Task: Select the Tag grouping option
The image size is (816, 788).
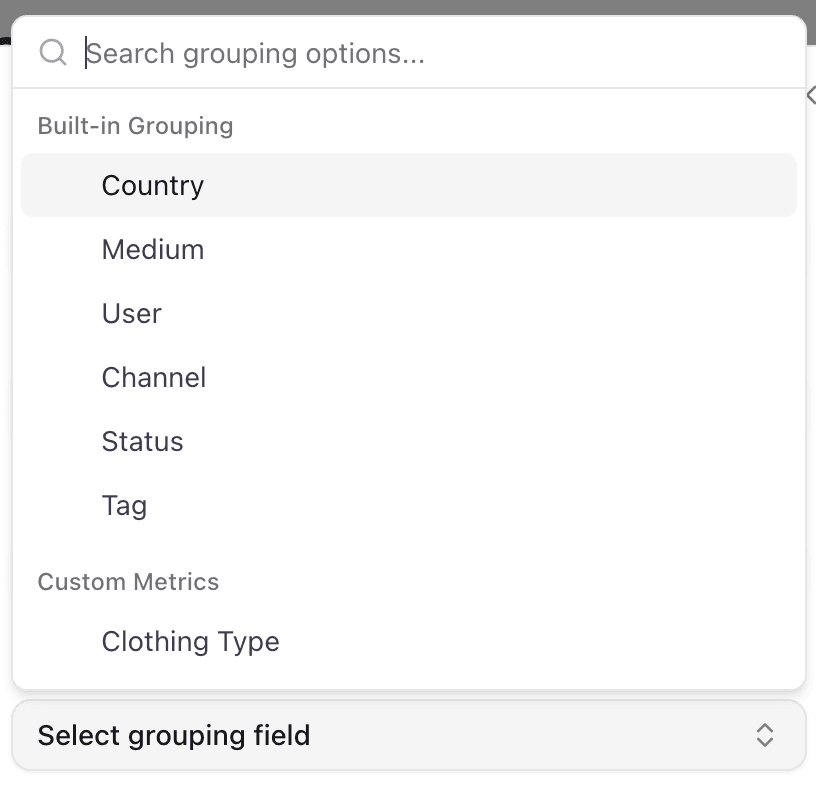Action: (x=124, y=505)
